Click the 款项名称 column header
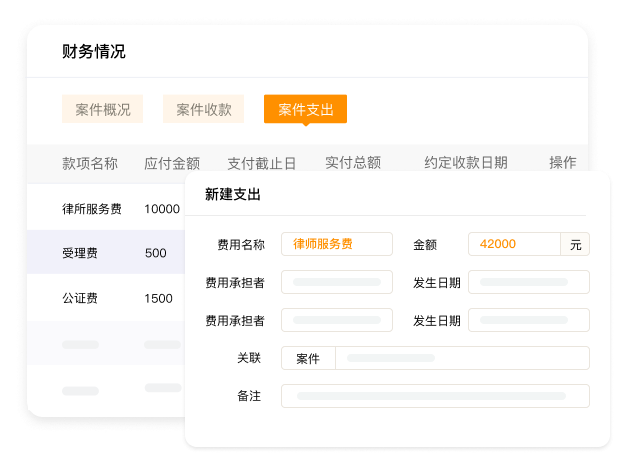Screen dimensions: 638x465 pos(90,163)
